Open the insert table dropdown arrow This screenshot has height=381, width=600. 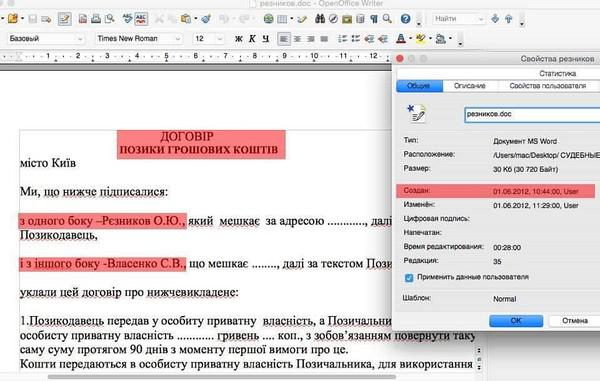291,19
